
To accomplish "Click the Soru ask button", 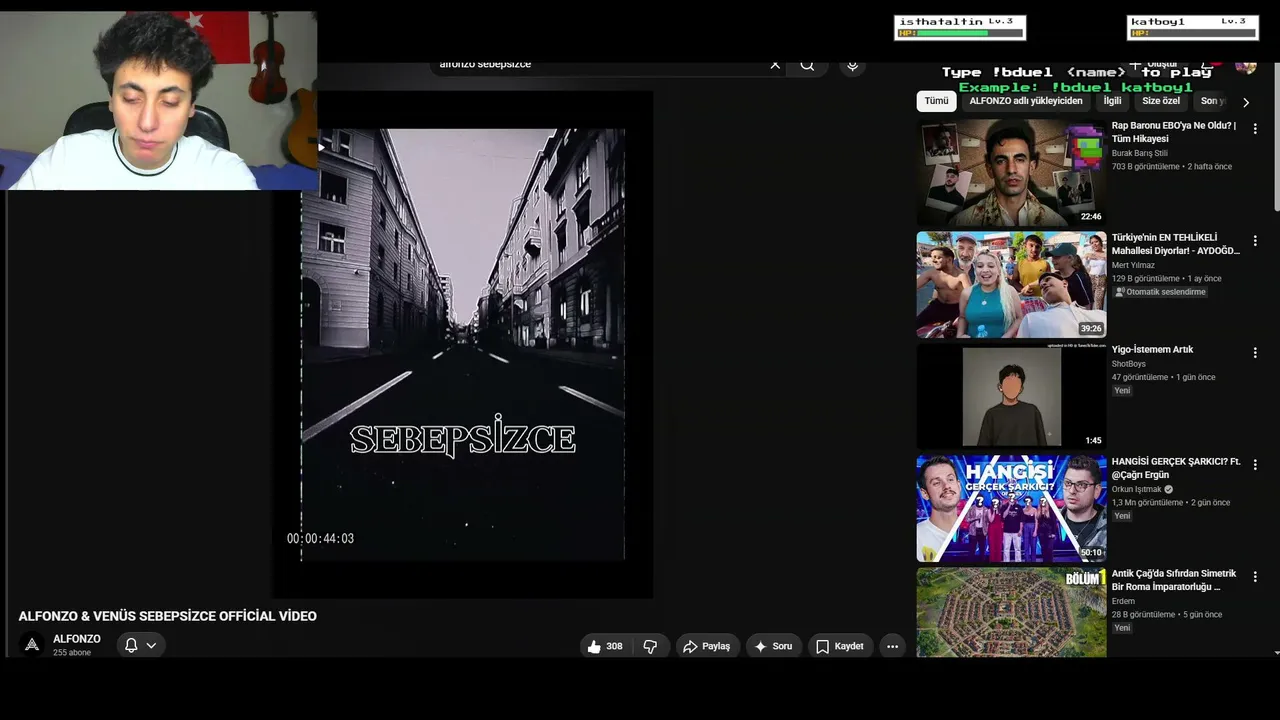I will pos(773,646).
